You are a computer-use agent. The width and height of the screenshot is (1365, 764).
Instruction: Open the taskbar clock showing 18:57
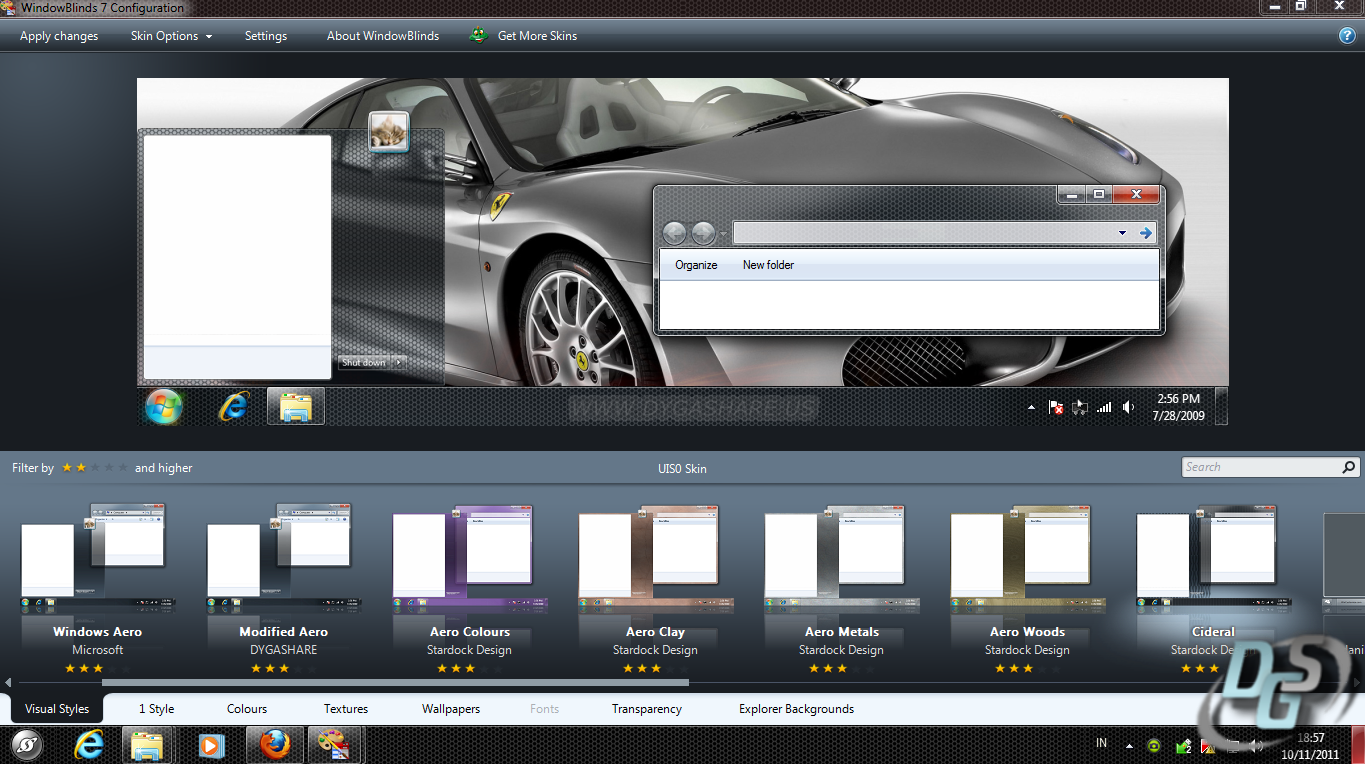(x=1311, y=746)
